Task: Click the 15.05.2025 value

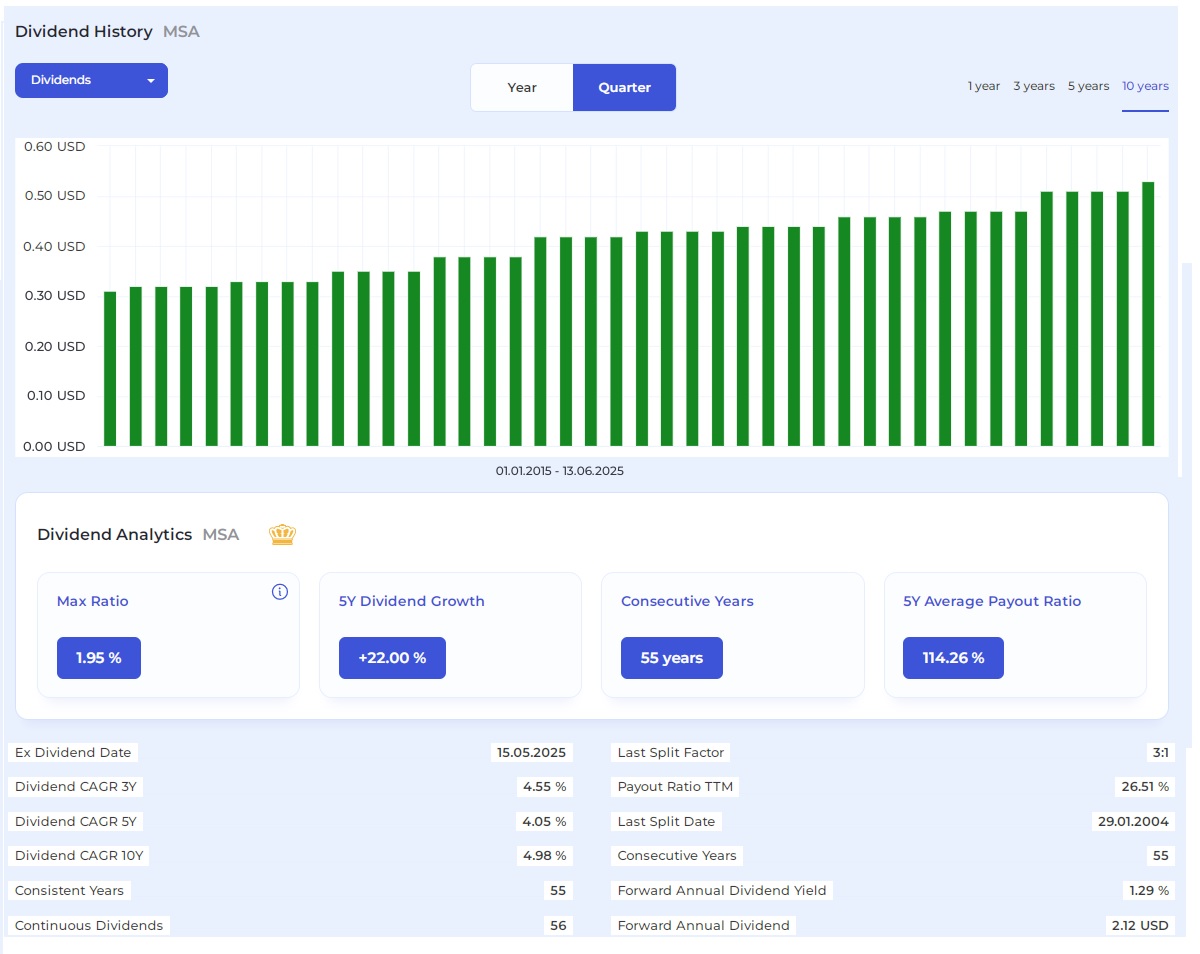Action: (x=531, y=752)
